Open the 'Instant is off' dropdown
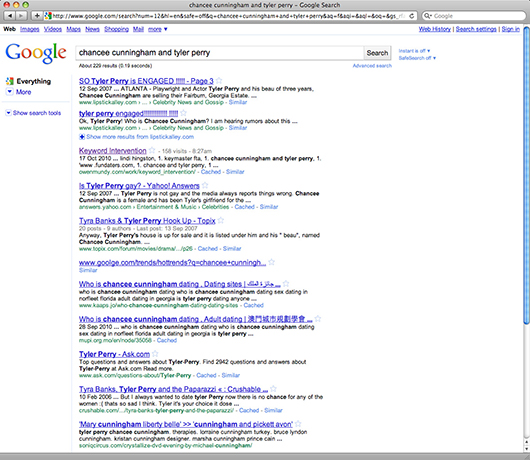This screenshot has height=460, width=530. click(x=414, y=51)
